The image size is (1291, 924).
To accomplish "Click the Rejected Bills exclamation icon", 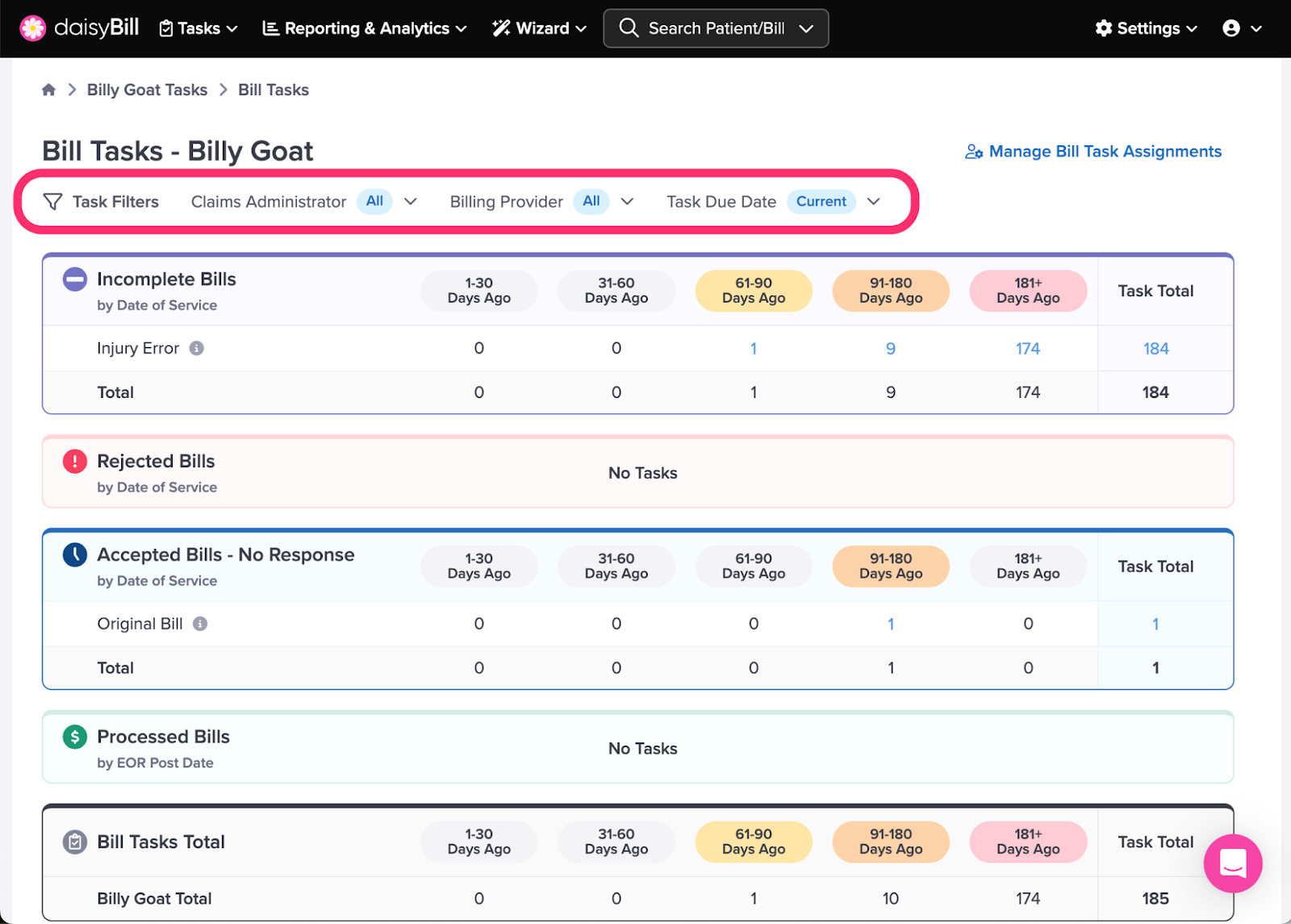I will [x=75, y=462].
